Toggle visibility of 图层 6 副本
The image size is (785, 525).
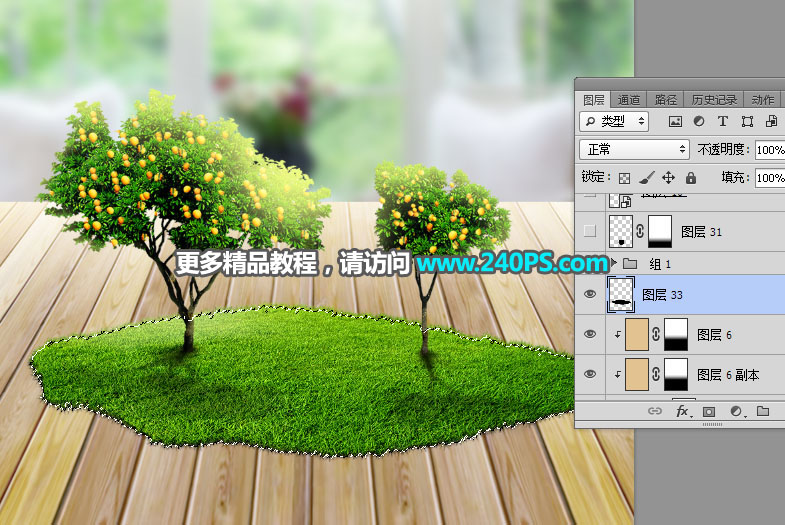(x=590, y=374)
